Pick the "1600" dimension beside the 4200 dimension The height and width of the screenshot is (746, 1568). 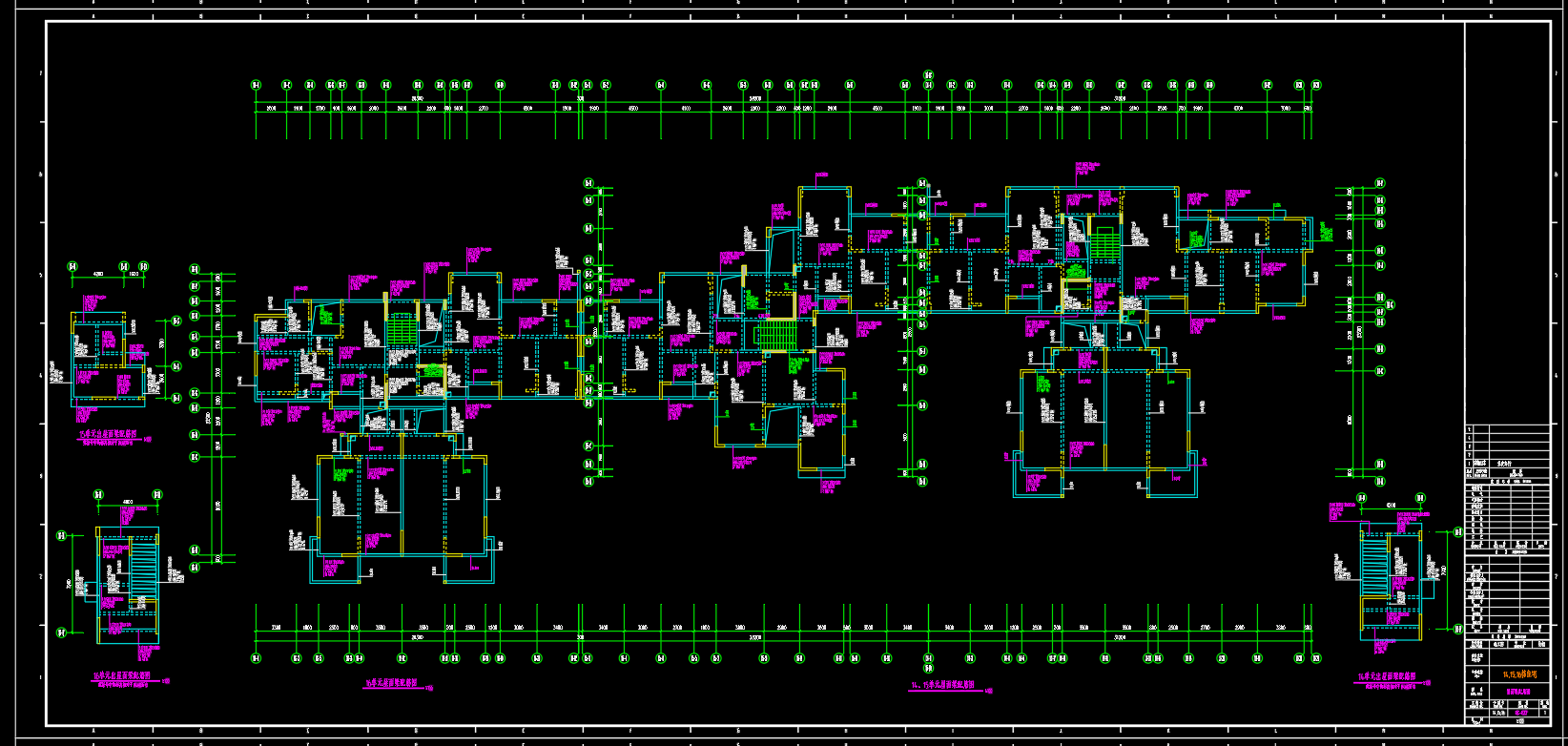[x=133, y=274]
